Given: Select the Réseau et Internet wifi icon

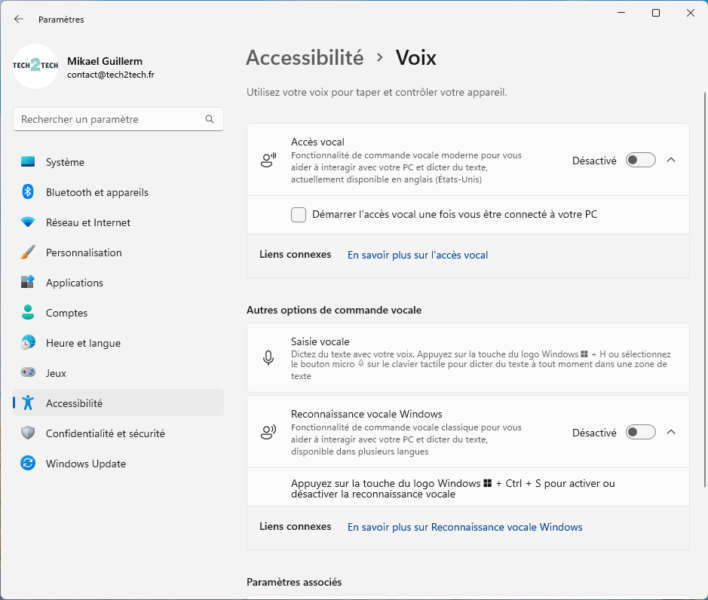Looking at the screenshot, I should (x=28, y=222).
